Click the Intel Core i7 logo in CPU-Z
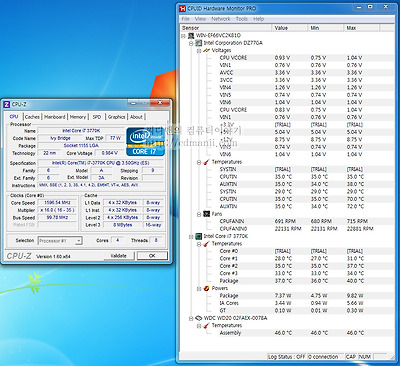Viewport: 400px width, 366px height. (145, 142)
